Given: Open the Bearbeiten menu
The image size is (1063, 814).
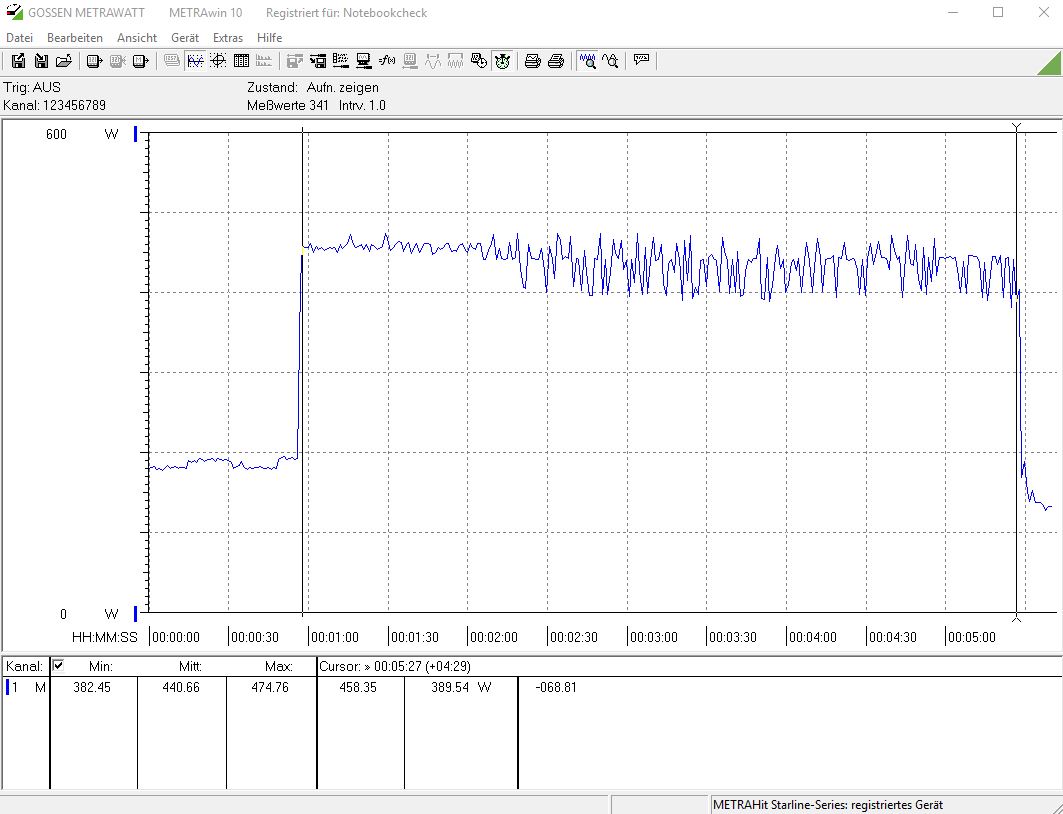Looking at the screenshot, I should 75,38.
